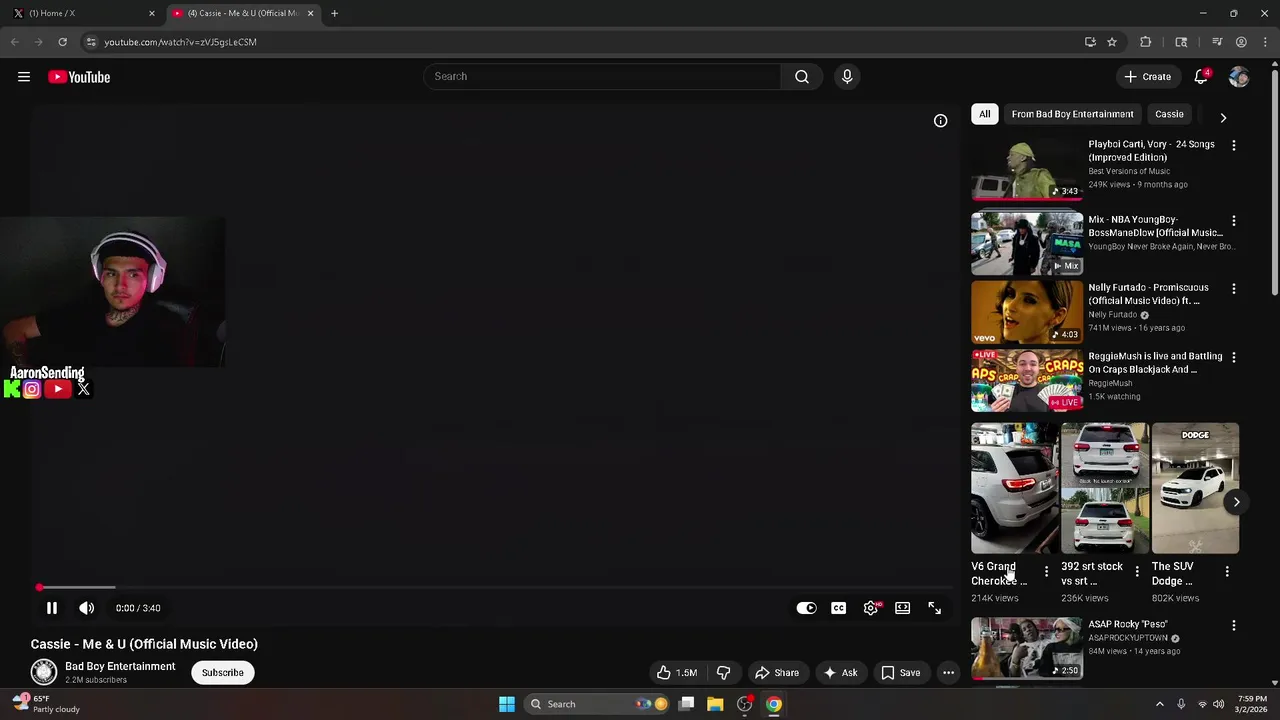This screenshot has width=1280, height=720.
Task: Open options for ReggieMush live stream
Action: [1233, 357]
